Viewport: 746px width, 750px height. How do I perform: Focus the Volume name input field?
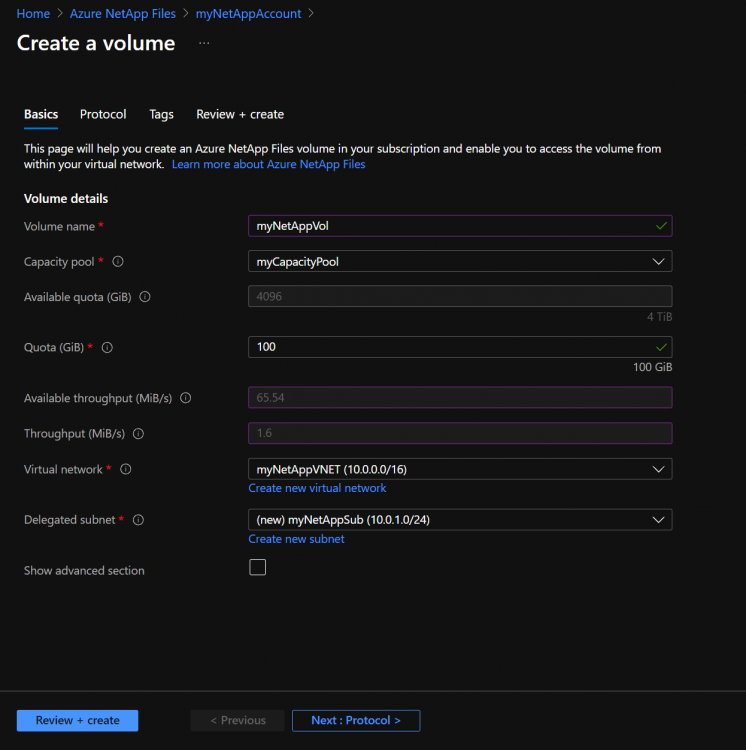click(x=460, y=226)
